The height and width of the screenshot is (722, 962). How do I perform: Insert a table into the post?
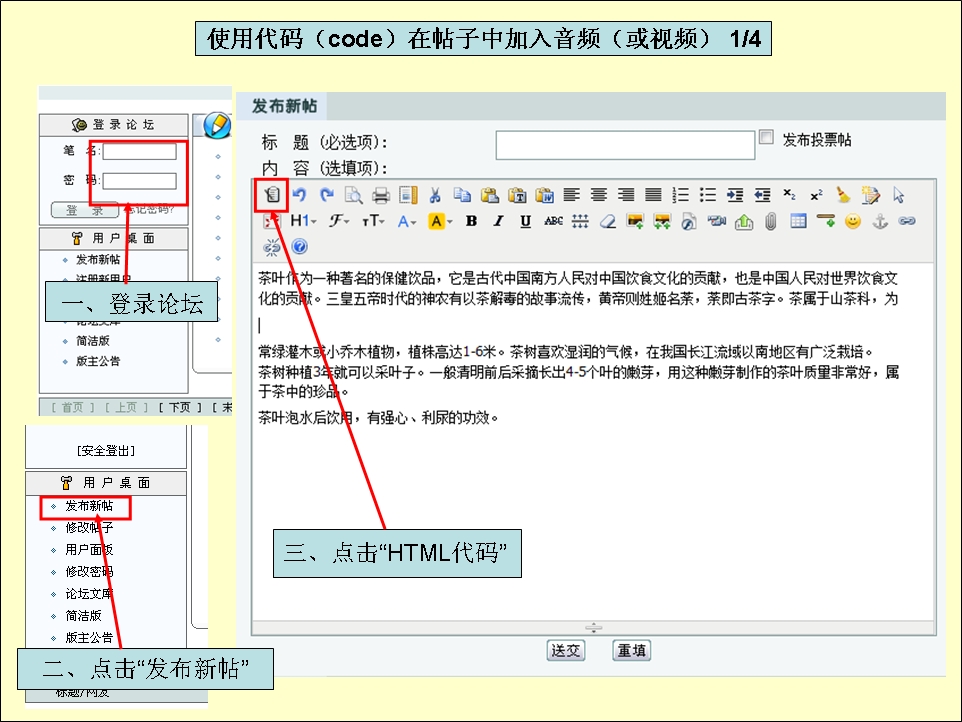click(798, 220)
